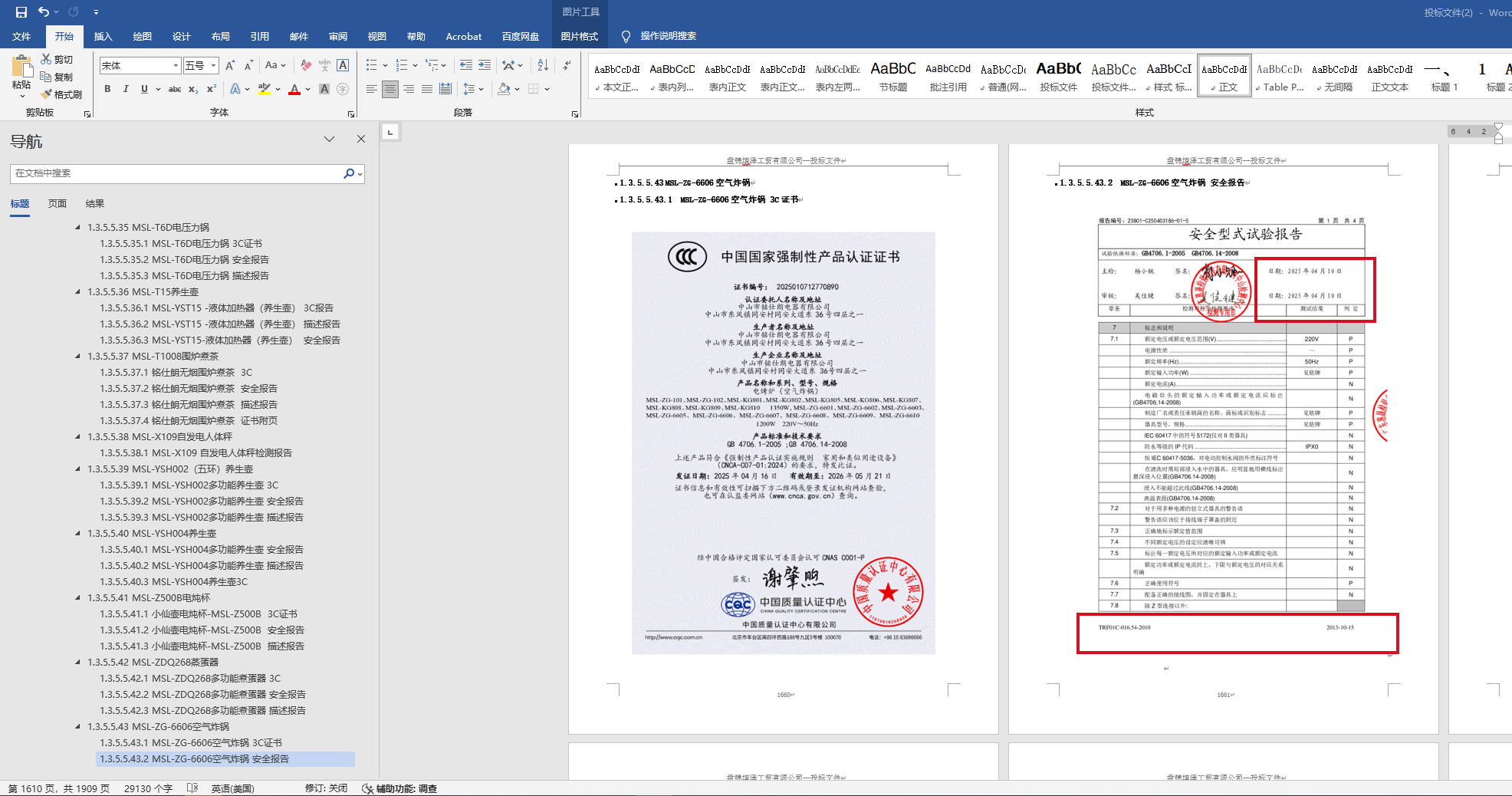1512x796 pixels.
Task: Cut the selection with the 剪切 scissors
Action: (57, 59)
